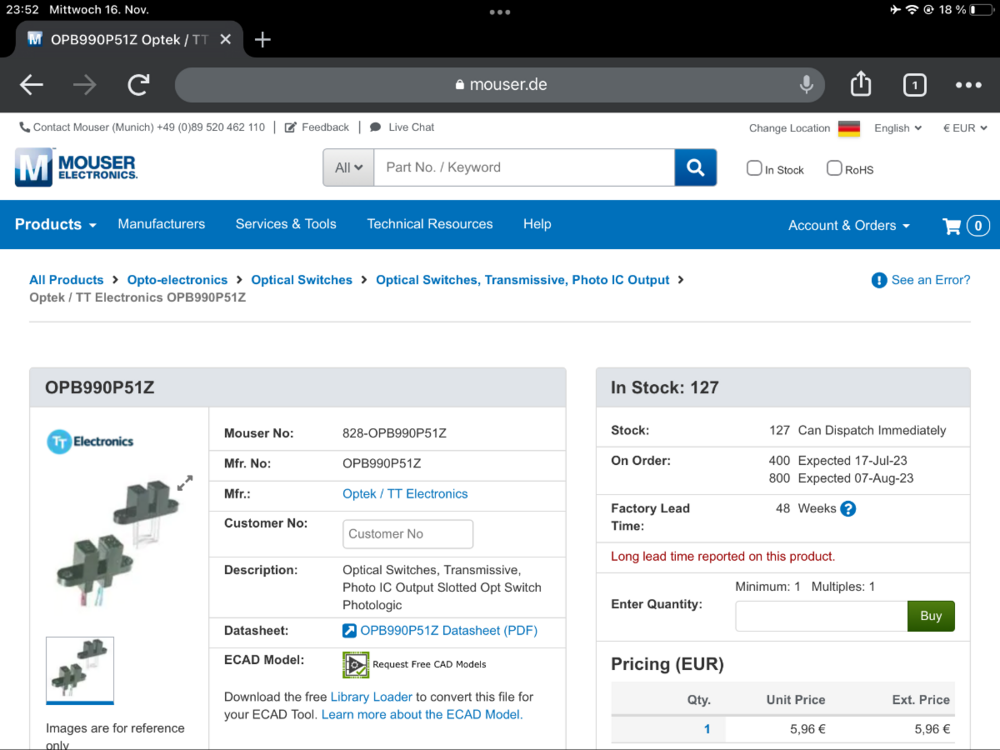Open the browser three-dot menu
The image size is (1000, 750).
[968, 85]
